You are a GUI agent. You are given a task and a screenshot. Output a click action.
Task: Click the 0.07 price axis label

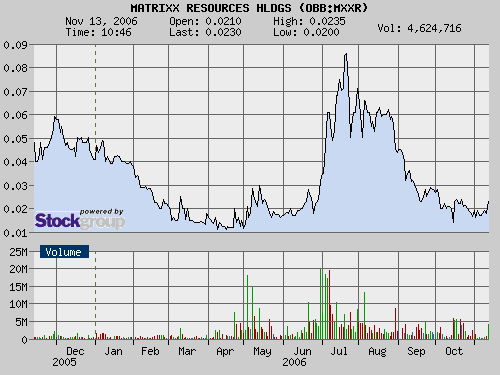tap(15, 92)
